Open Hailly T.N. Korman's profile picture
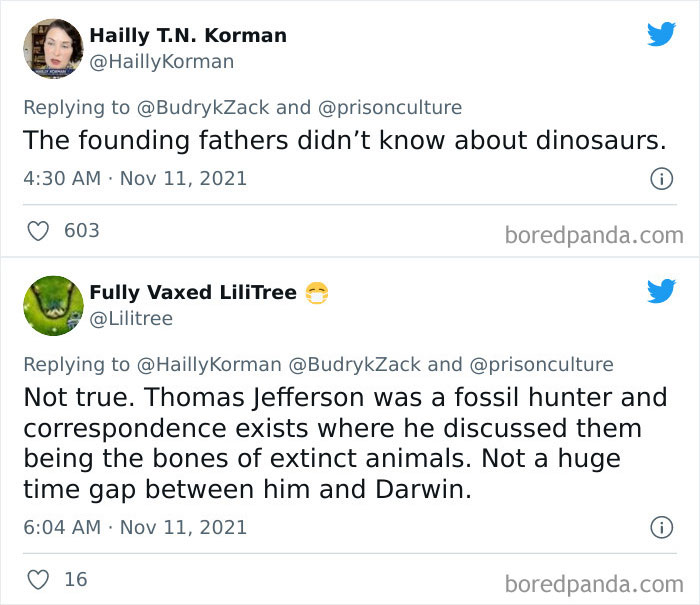 [x=53, y=48]
